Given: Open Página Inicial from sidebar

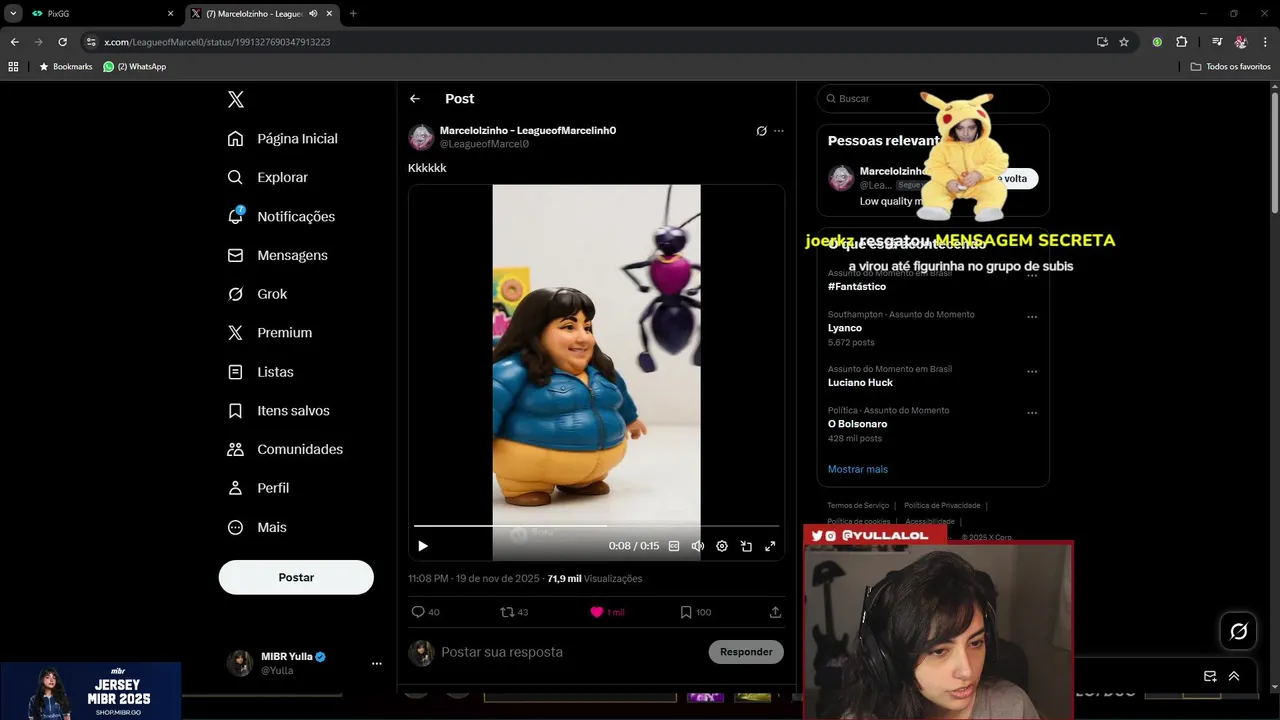Looking at the screenshot, I should 283,139.
